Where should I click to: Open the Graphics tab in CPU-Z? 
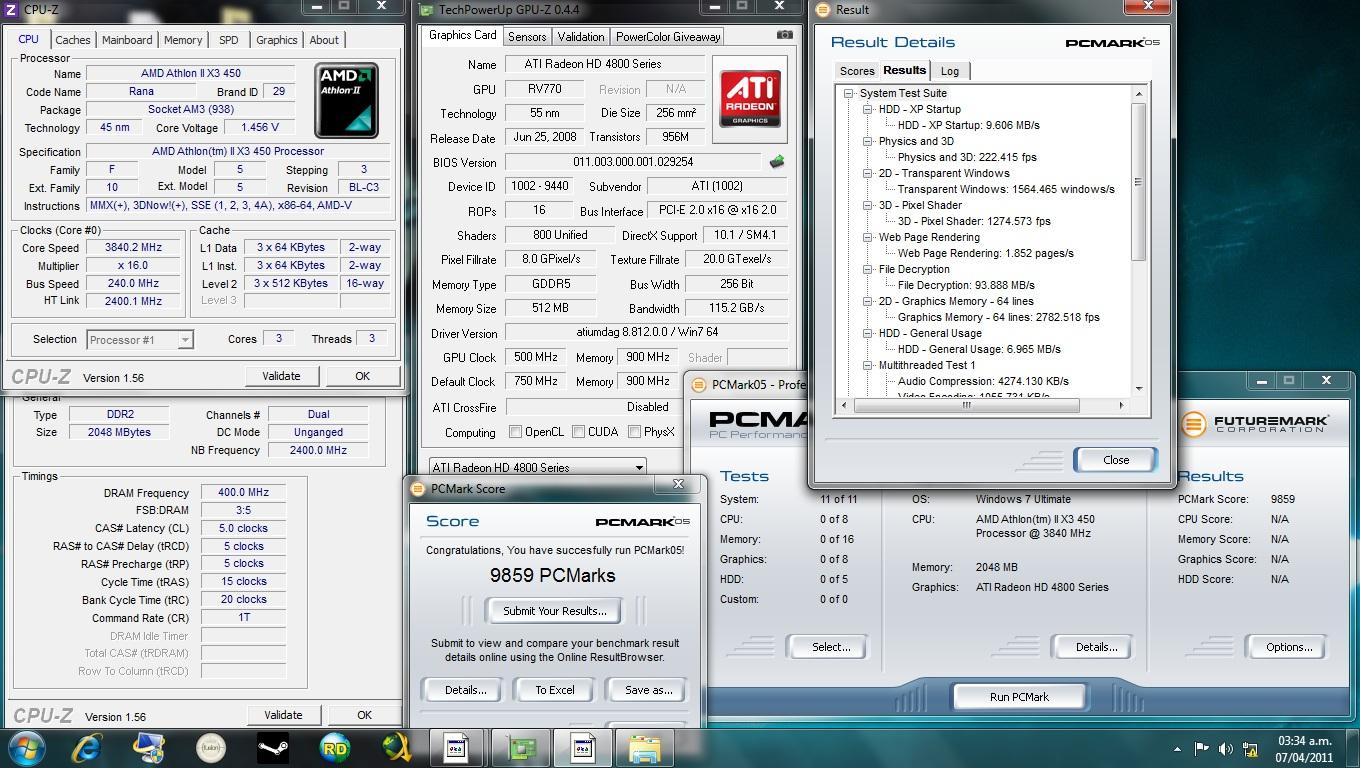click(276, 40)
